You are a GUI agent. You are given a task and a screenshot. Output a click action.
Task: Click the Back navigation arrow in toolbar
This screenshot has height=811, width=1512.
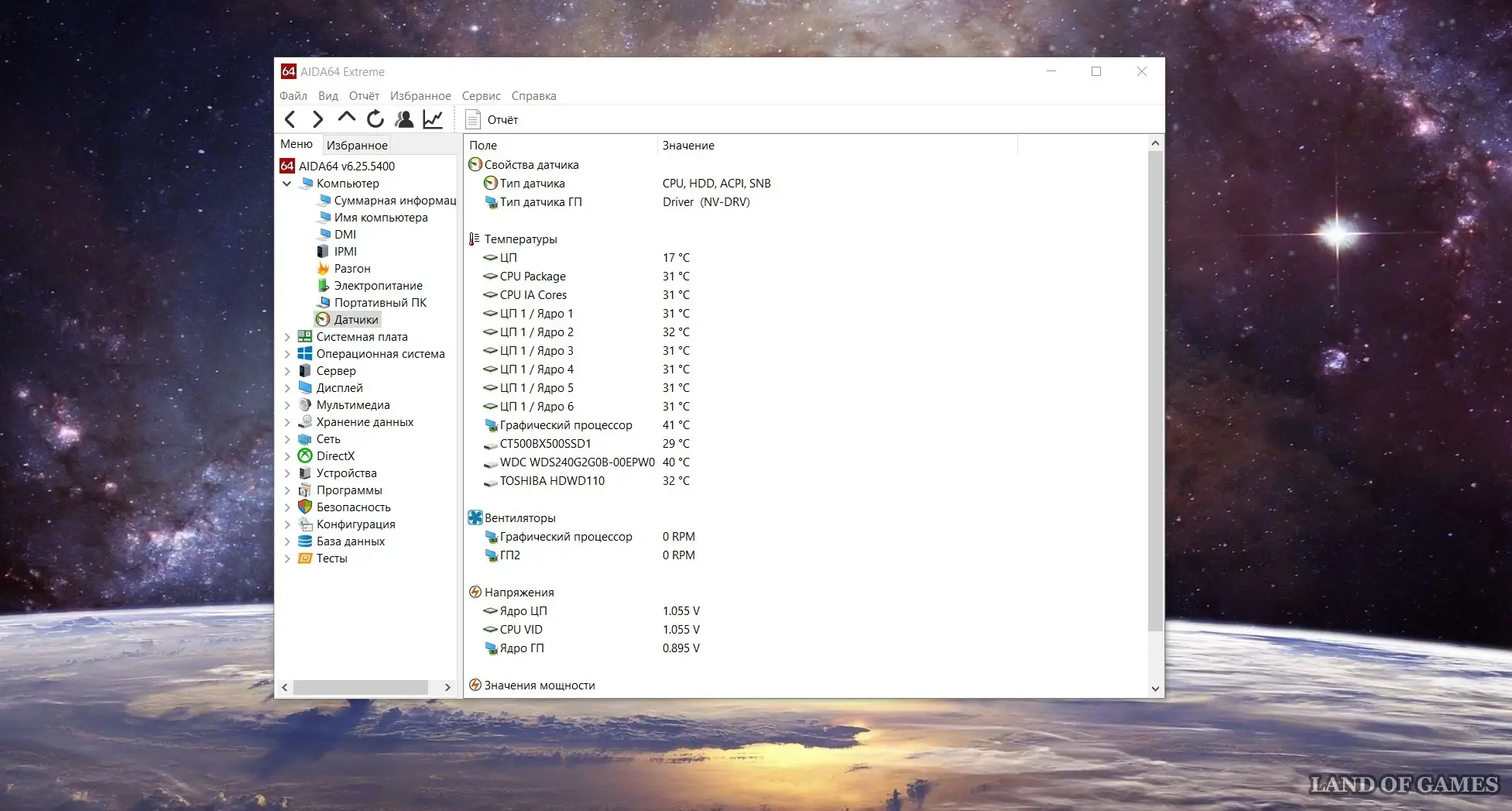pyautogui.click(x=290, y=119)
